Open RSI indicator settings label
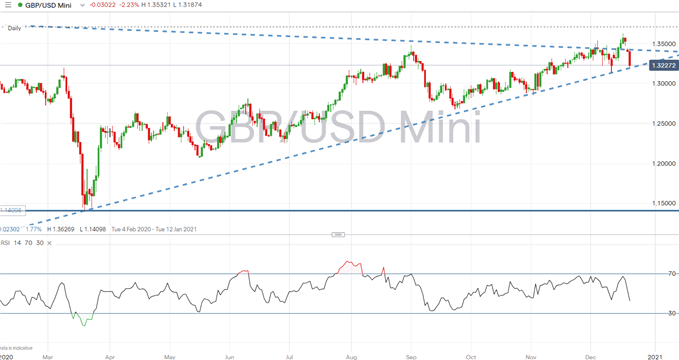 pyautogui.click(x=5, y=243)
